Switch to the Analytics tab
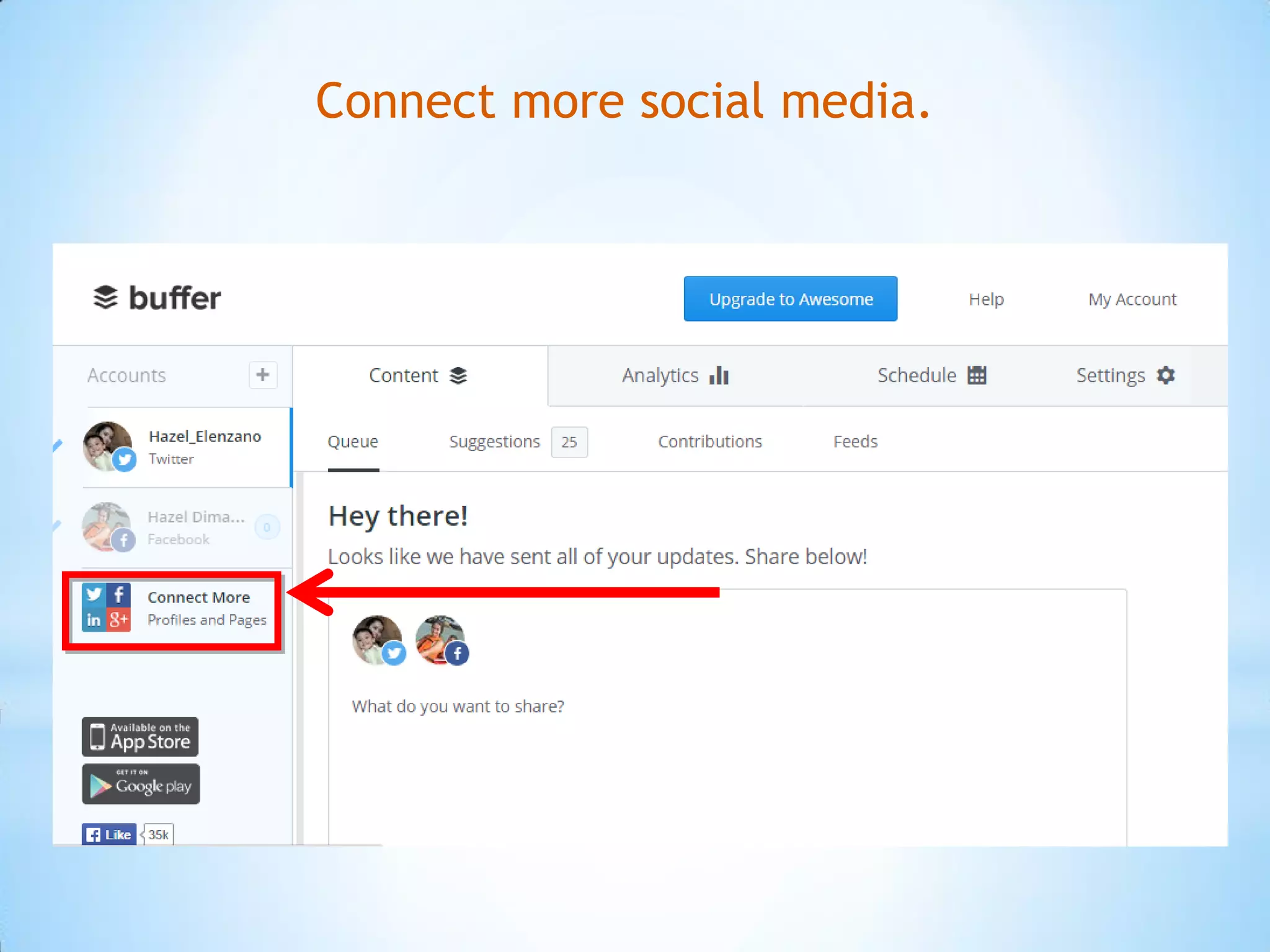1270x952 pixels. (676, 376)
